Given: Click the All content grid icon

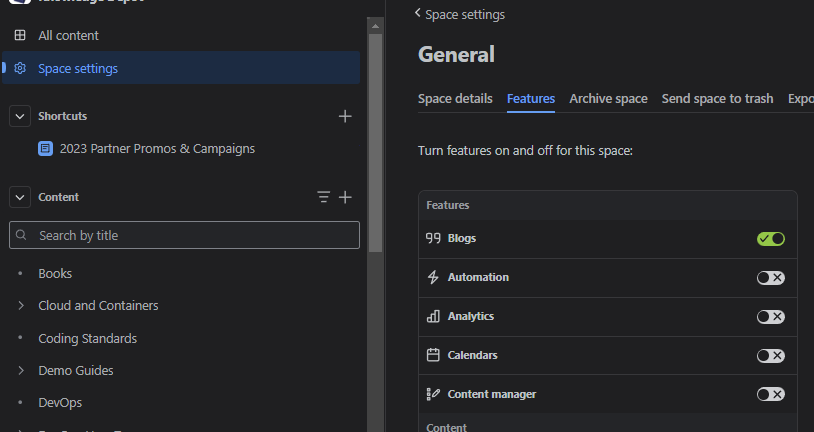Looking at the screenshot, I should [20, 35].
